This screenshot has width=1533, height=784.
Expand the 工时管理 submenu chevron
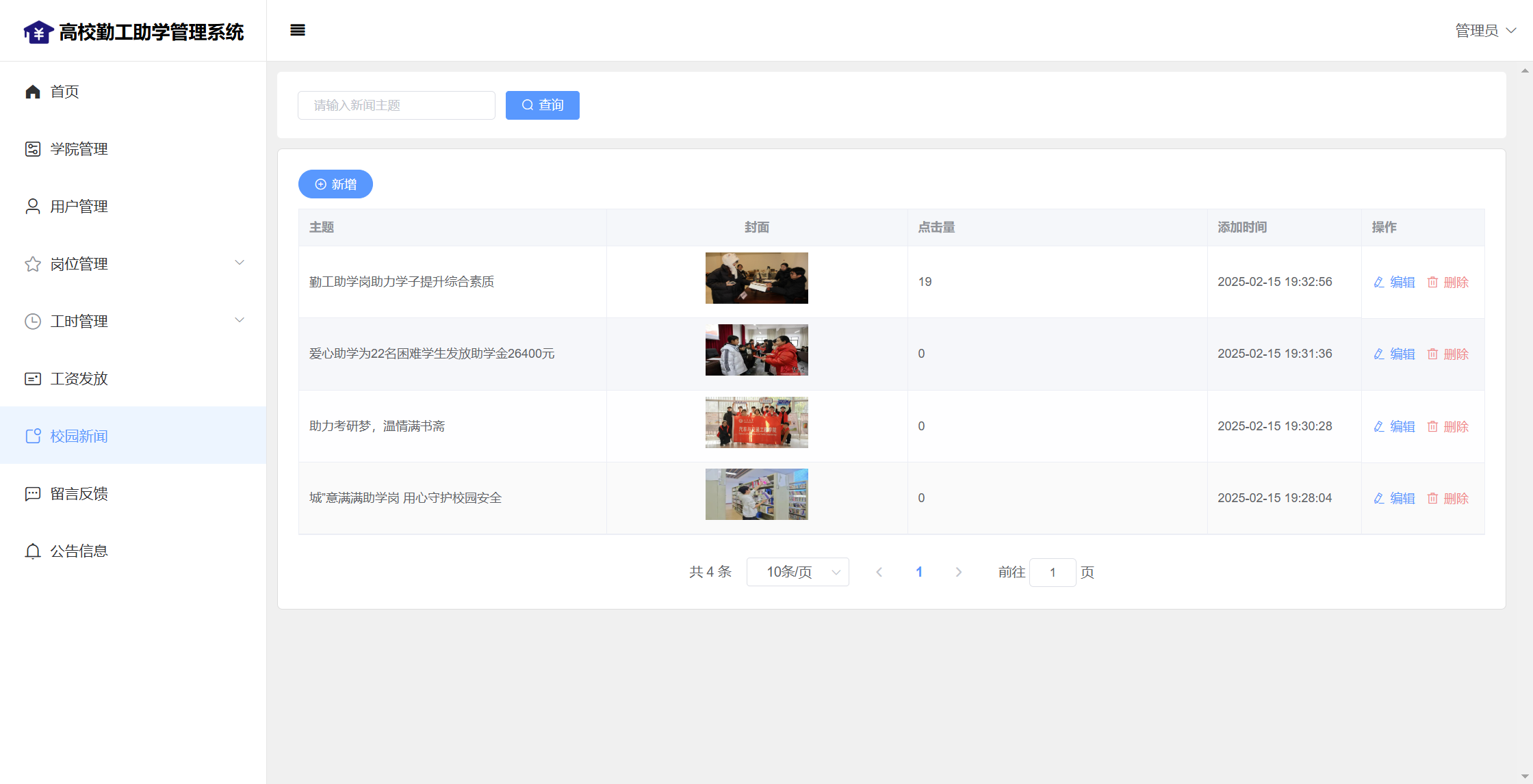pos(240,320)
